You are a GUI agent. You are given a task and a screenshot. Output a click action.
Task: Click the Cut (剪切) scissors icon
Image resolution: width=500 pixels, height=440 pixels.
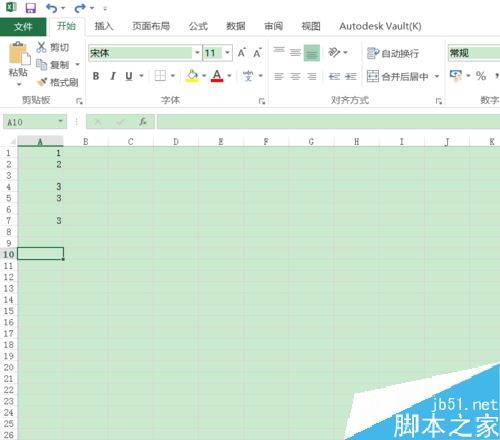pos(41,47)
